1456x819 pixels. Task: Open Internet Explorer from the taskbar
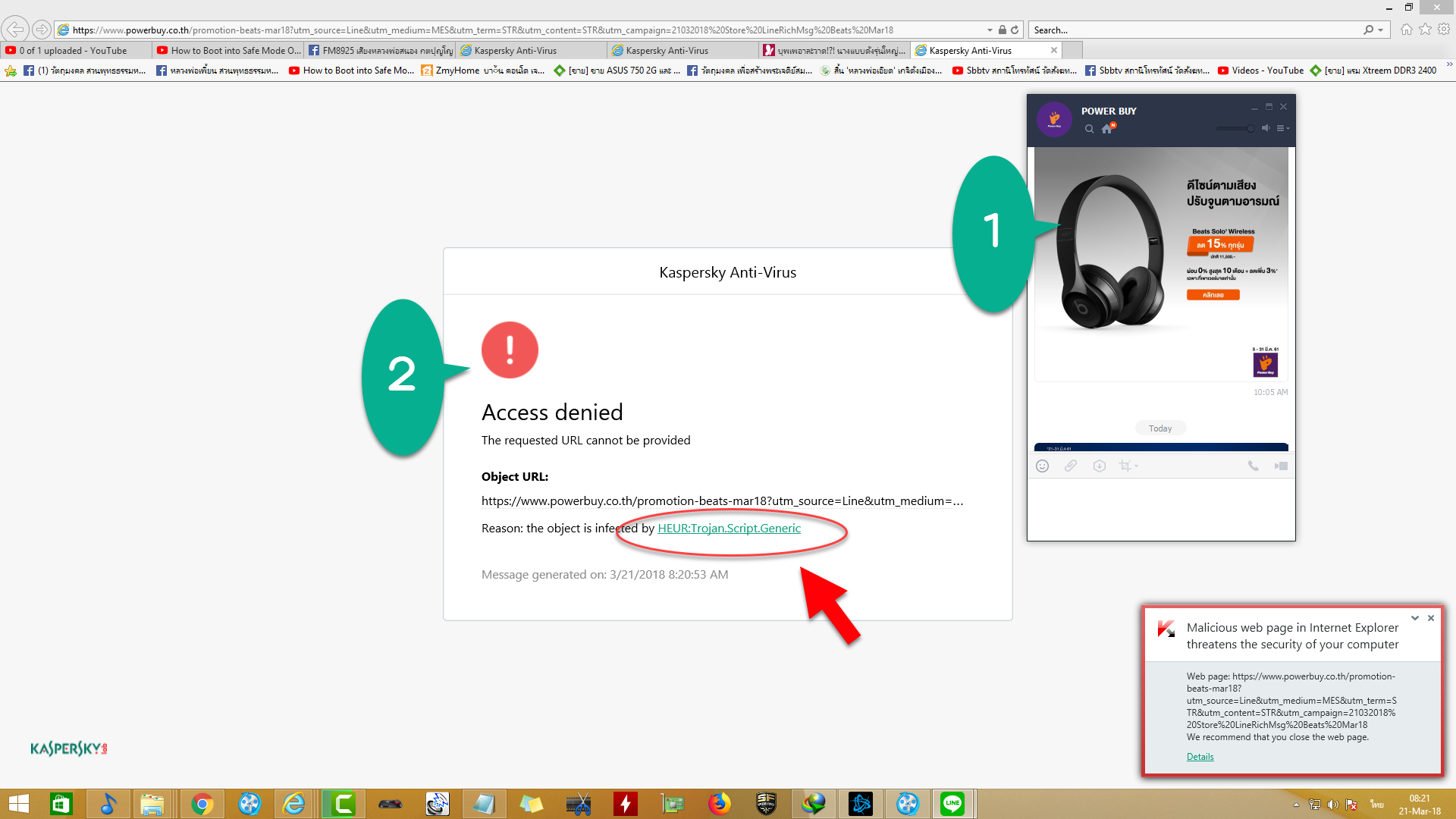tap(294, 804)
